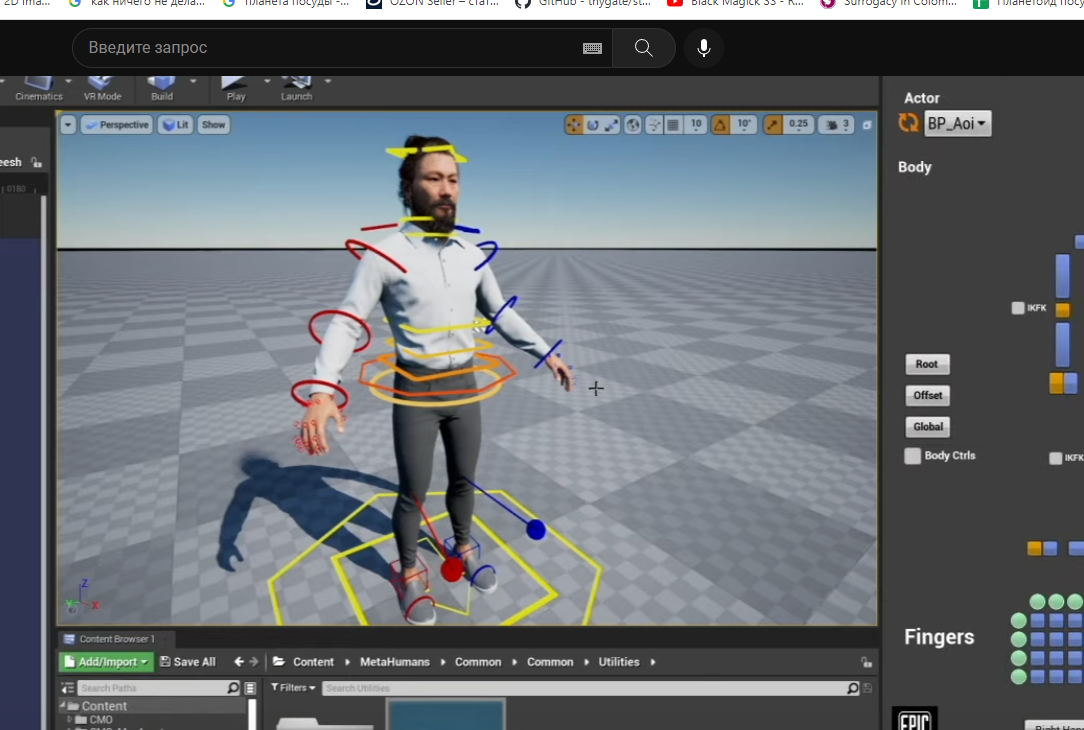Expand the content Filters dropdown
This screenshot has width=1084, height=730.
click(292, 688)
